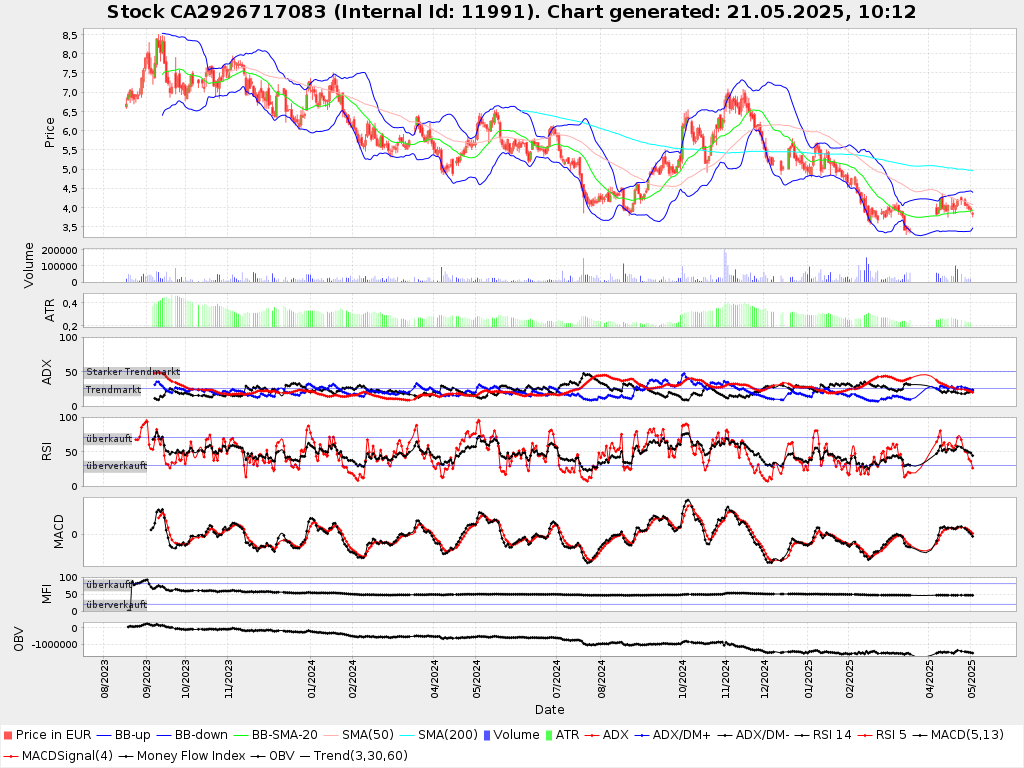Click the 04/2025 date tick
Screen dimensions: 1024x768
[929, 679]
